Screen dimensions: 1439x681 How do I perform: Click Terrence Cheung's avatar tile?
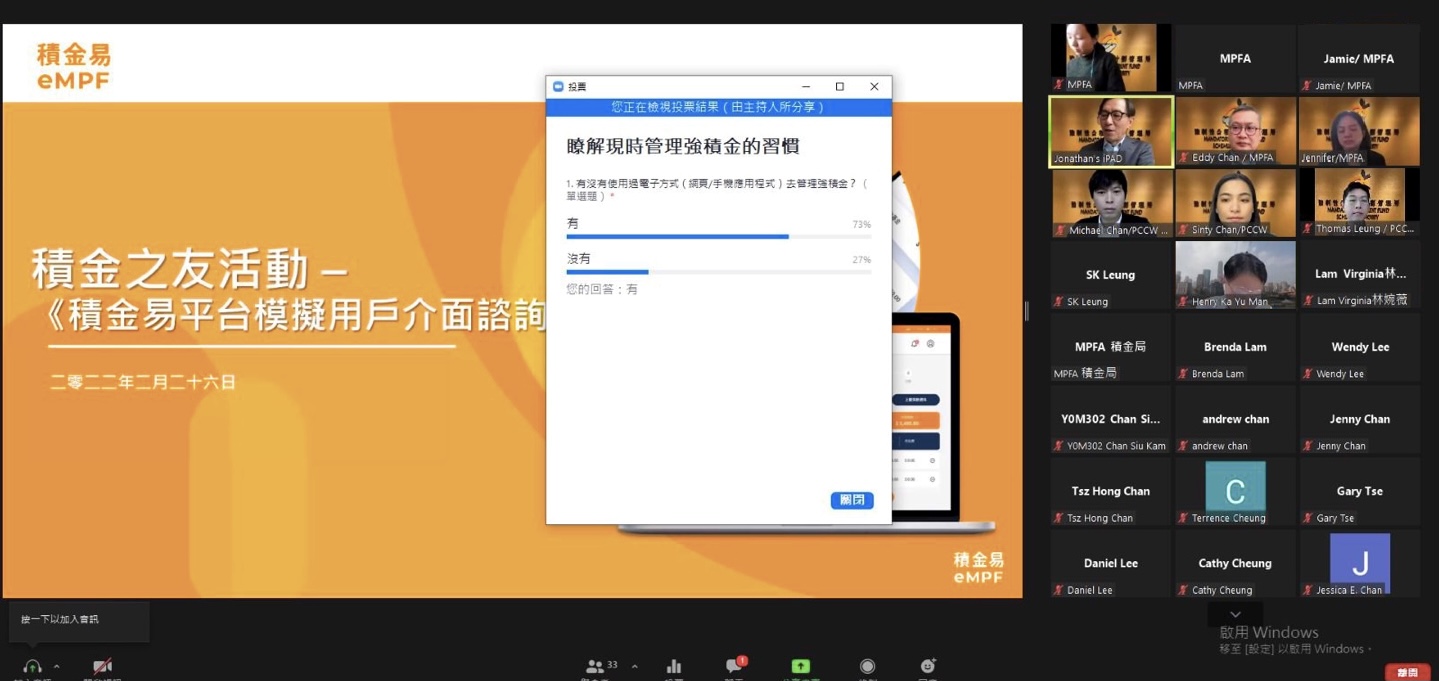tap(1235, 492)
